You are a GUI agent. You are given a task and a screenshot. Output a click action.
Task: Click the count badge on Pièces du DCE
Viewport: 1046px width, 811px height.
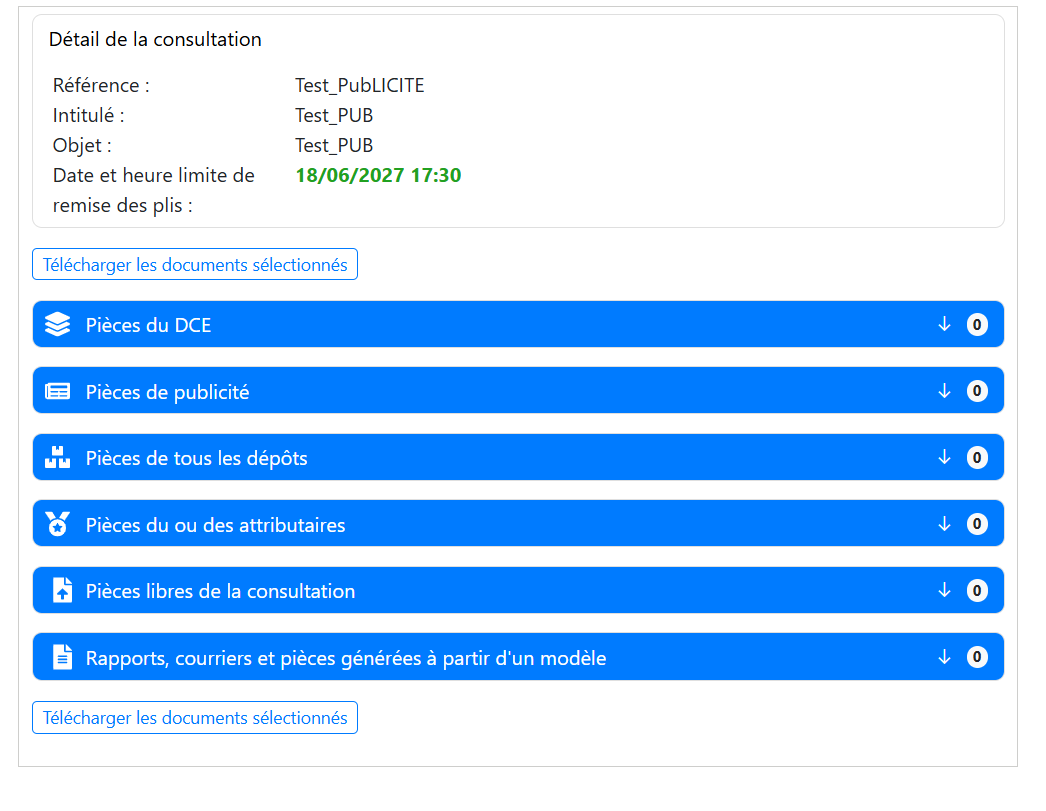tap(977, 325)
